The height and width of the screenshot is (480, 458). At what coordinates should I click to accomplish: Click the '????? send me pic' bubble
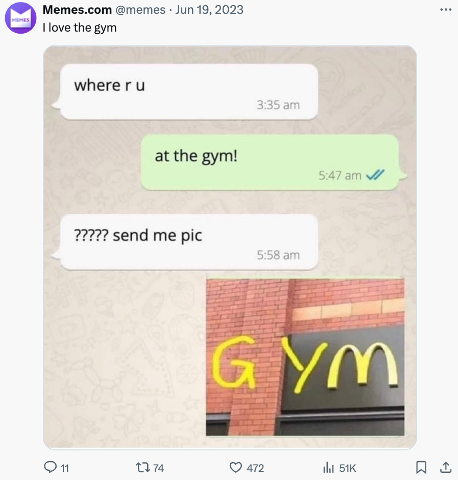click(189, 242)
